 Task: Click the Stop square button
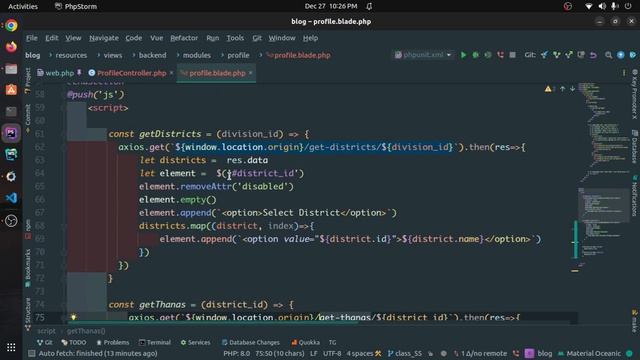tap(512, 55)
